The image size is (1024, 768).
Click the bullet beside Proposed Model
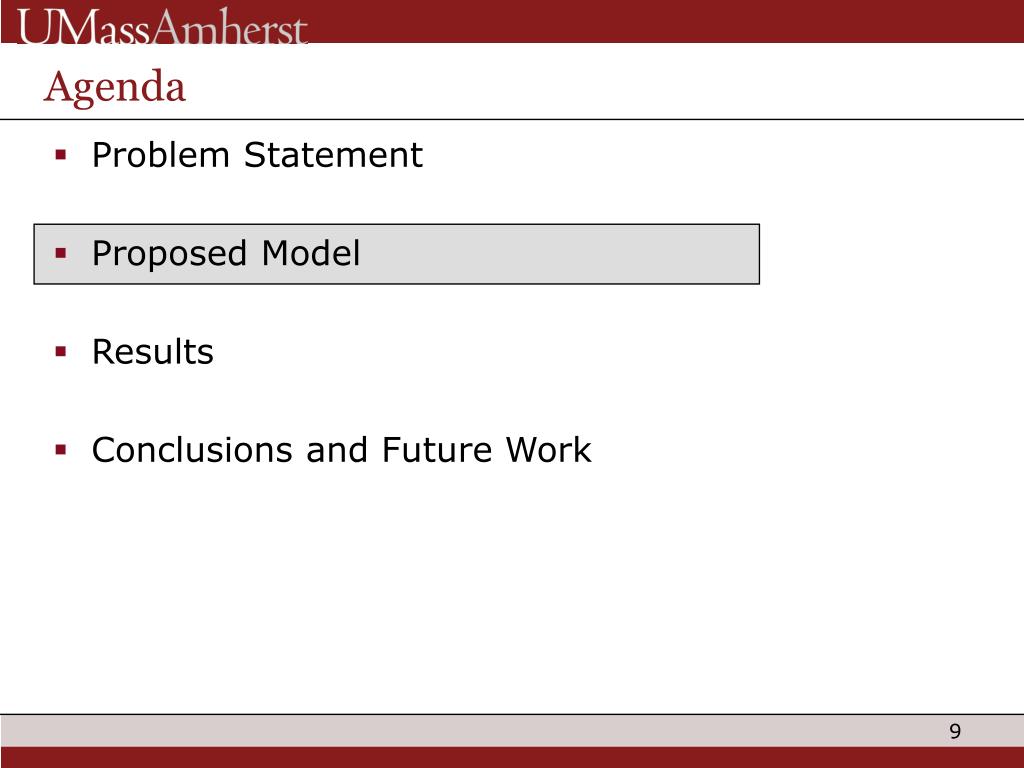[x=61, y=253]
